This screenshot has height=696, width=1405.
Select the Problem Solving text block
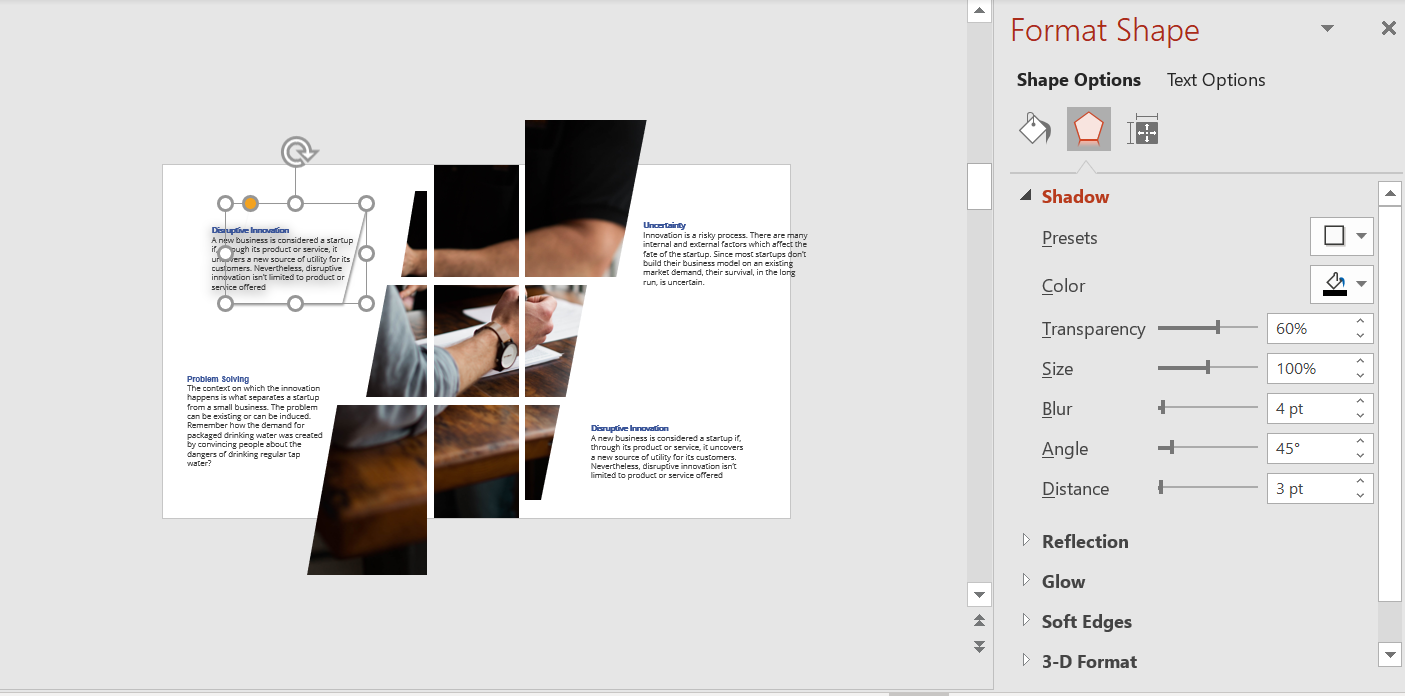255,421
